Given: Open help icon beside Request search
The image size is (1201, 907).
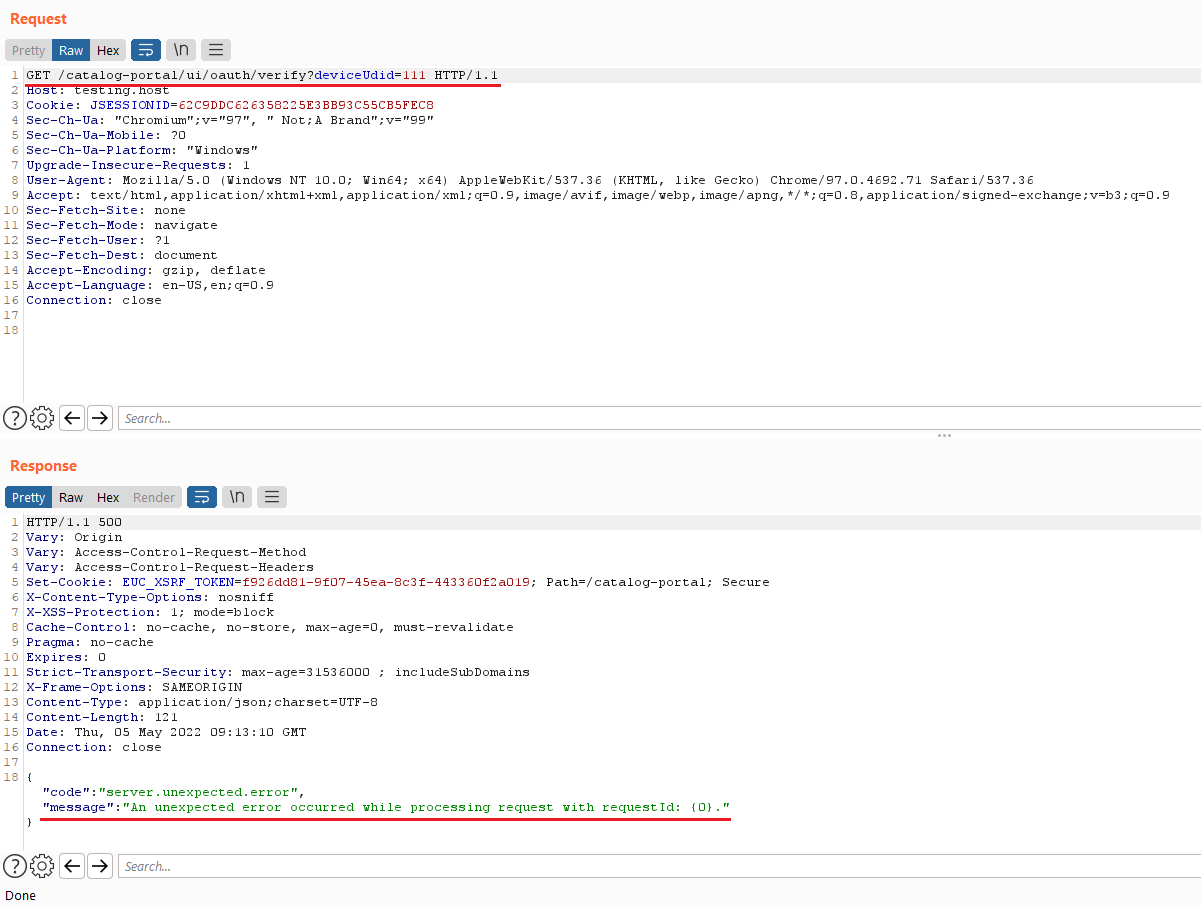Looking at the screenshot, I should point(14,418).
